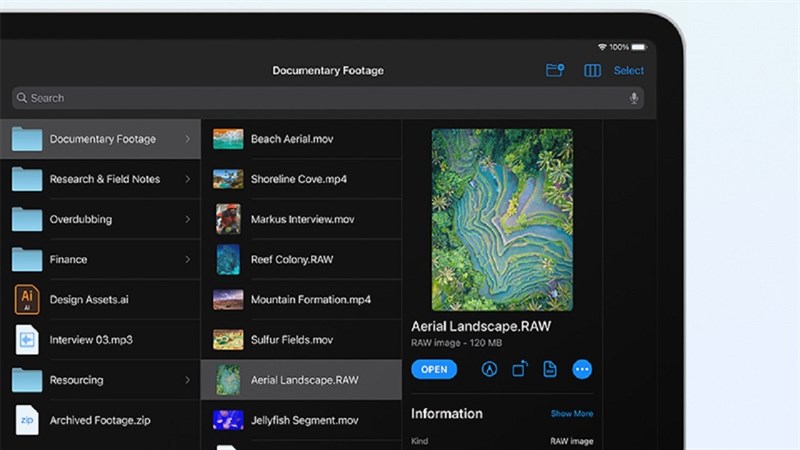Click the battery status icon
Image resolution: width=800 pixels, height=450 pixels.
point(639,47)
